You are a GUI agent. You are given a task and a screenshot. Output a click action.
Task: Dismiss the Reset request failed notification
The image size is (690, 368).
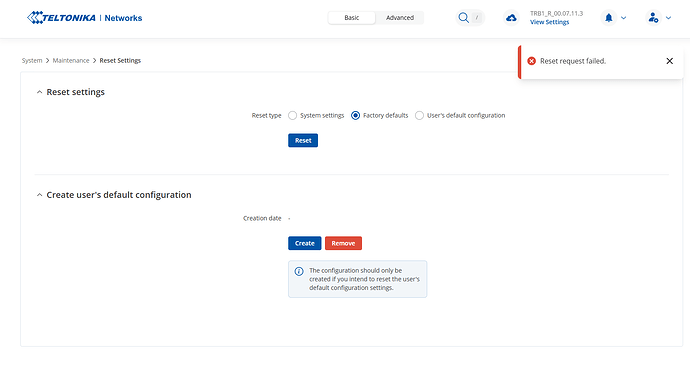pos(669,61)
